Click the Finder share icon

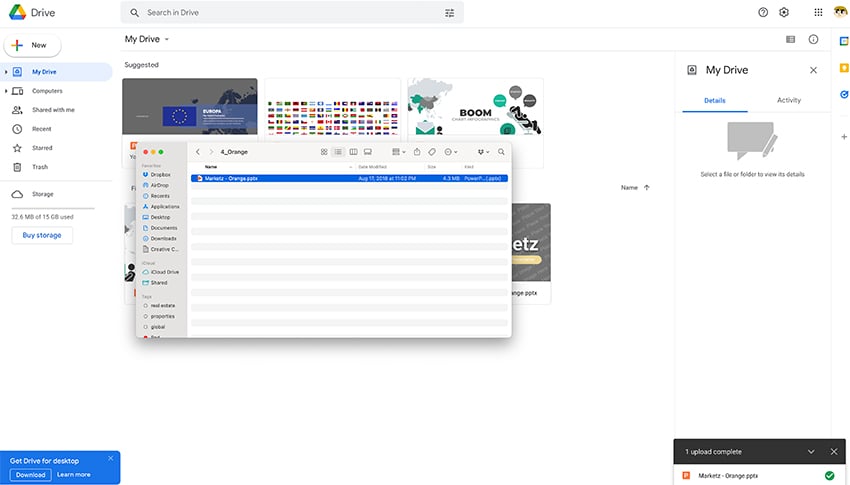coord(415,152)
